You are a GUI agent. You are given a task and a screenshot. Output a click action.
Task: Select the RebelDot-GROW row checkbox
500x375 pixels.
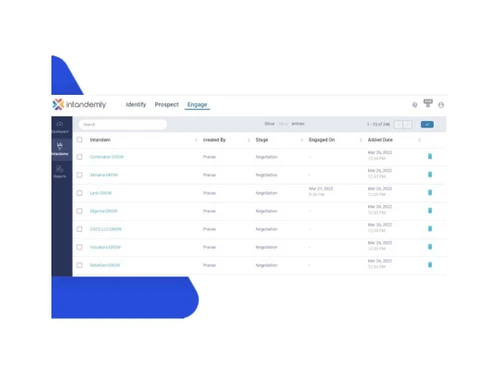[x=79, y=265]
